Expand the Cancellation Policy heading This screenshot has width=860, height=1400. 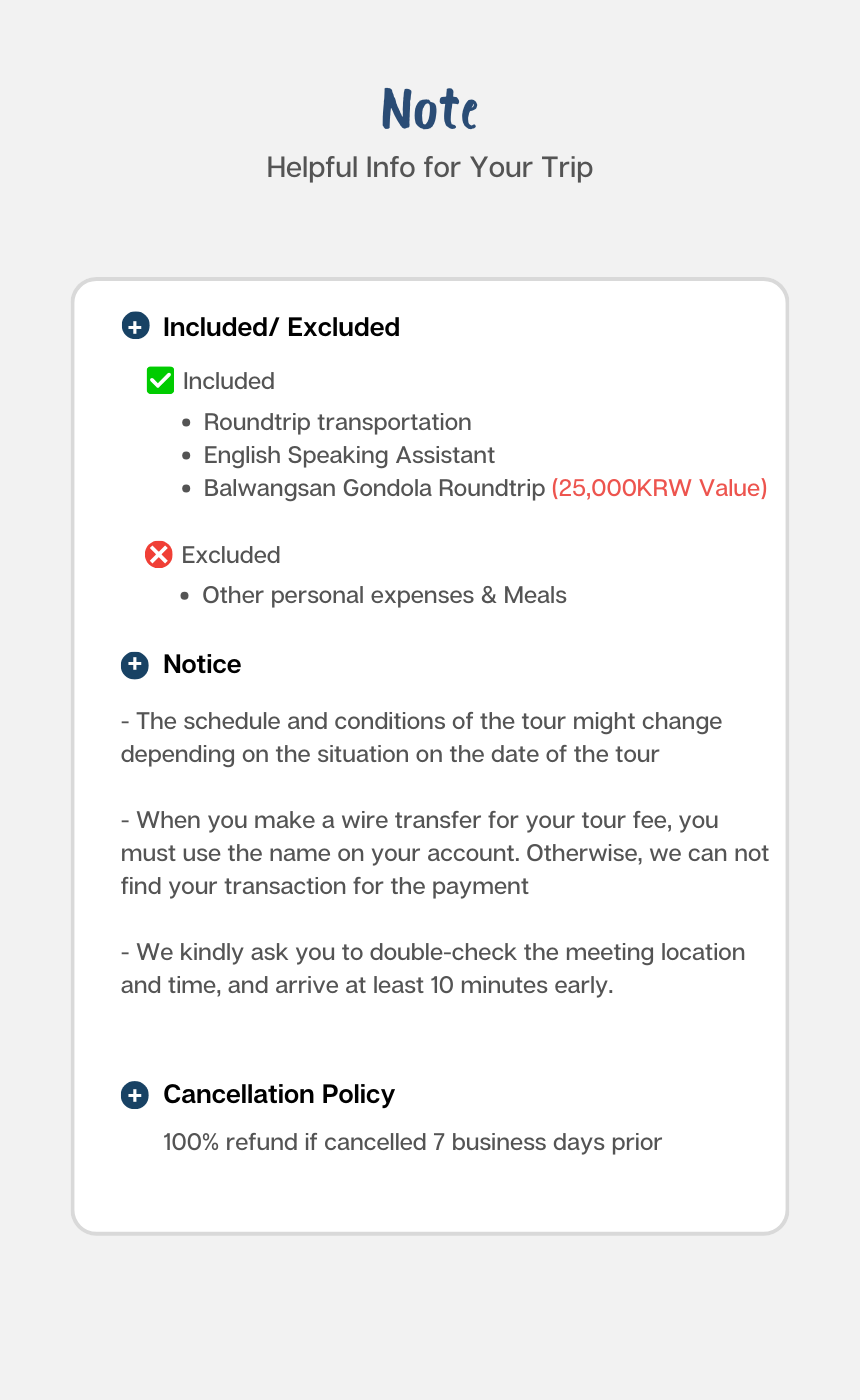coord(279,1095)
